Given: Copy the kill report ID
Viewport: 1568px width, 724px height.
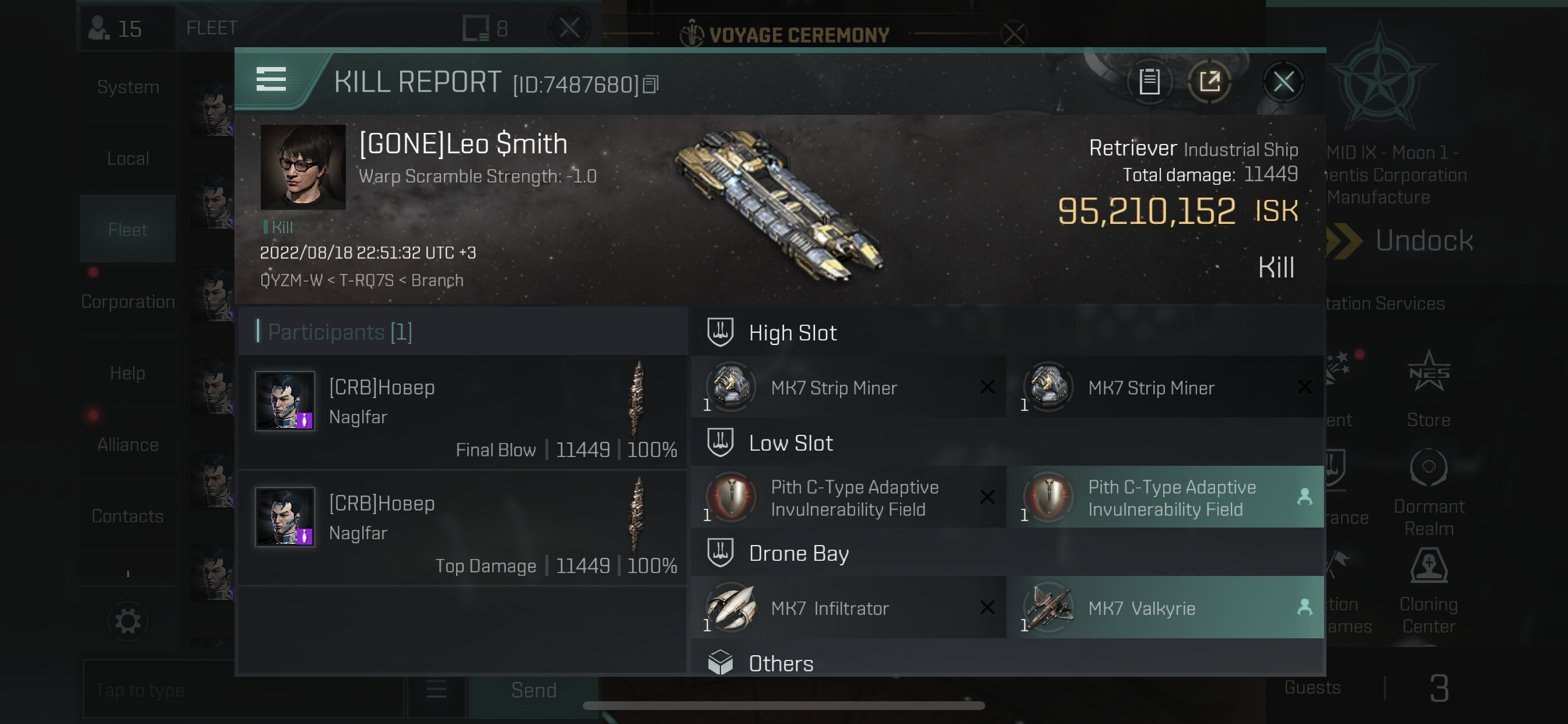Looking at the screenshot, I should click(x=650, y=85).
